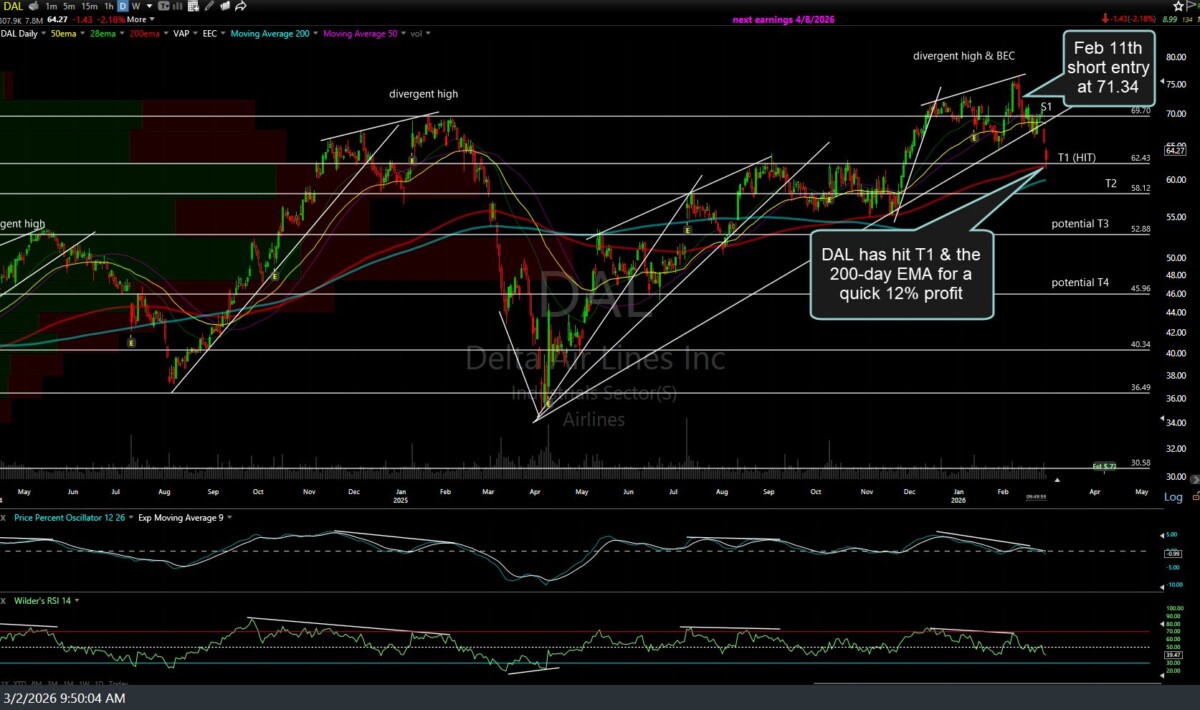Toggle Log scale on price axis
This screenshot has width=1200, height=710.
coord(1173,497)
